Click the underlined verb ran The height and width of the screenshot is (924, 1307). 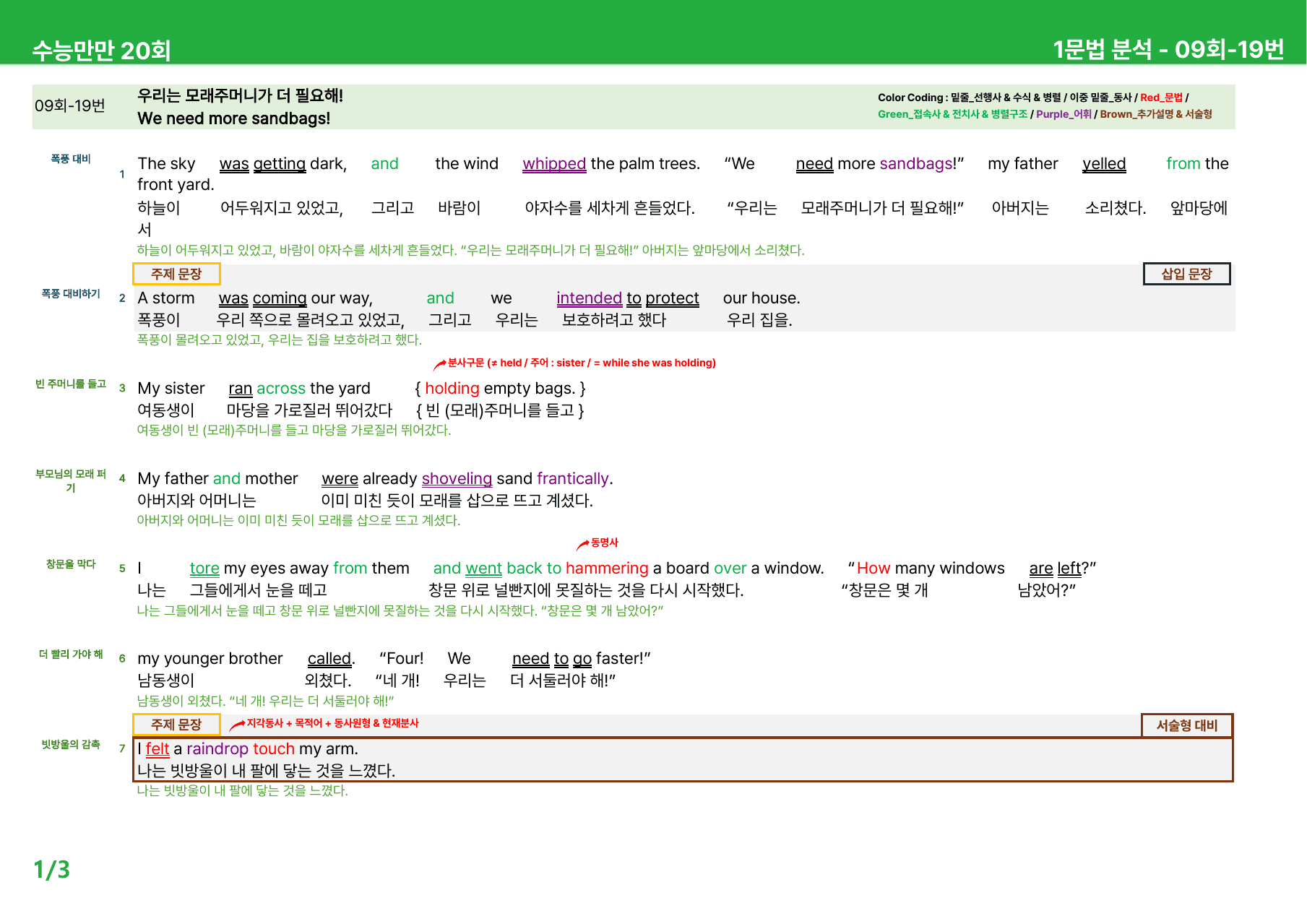click(x=241, y=389)
